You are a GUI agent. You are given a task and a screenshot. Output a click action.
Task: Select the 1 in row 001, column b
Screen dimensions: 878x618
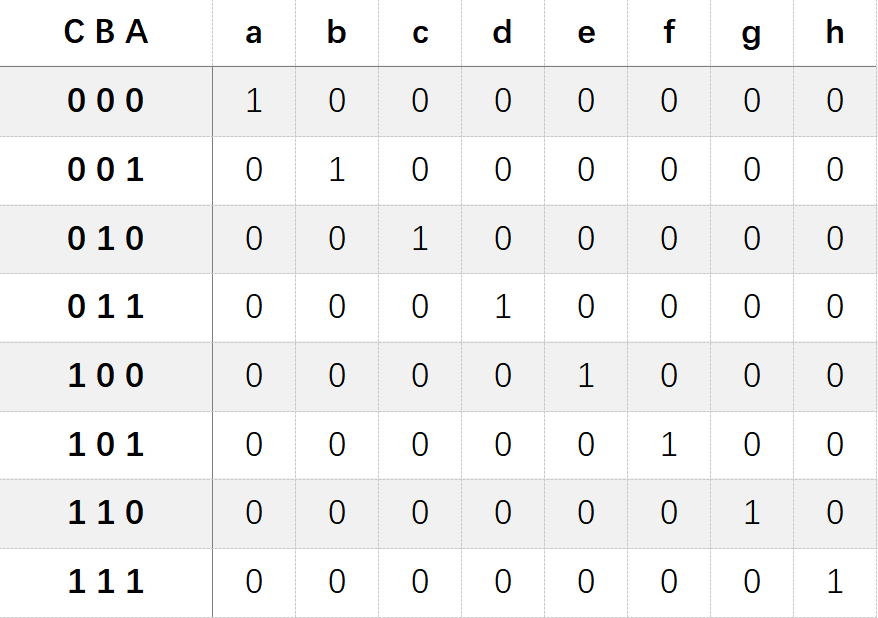(337, 170)
